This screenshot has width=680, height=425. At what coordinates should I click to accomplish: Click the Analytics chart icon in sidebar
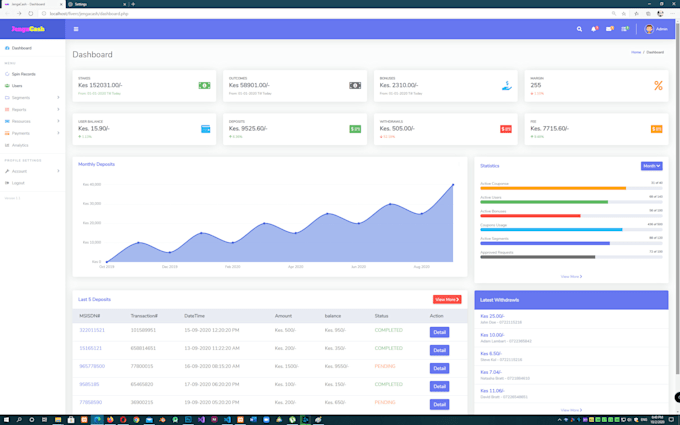coord(7,145)
